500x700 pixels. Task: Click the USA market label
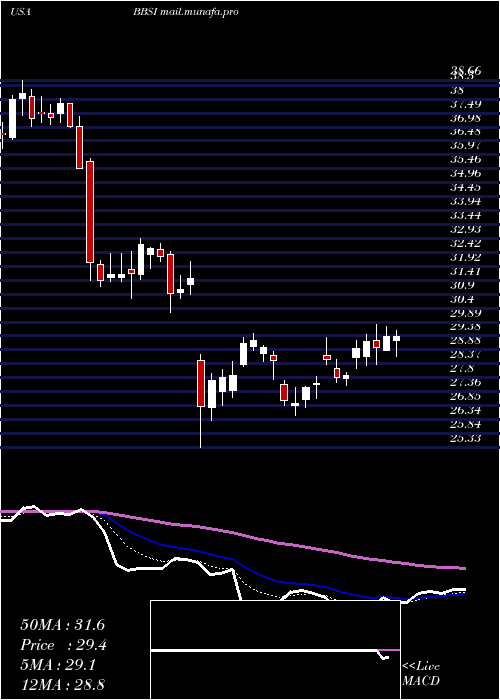(x=20, y=12)
